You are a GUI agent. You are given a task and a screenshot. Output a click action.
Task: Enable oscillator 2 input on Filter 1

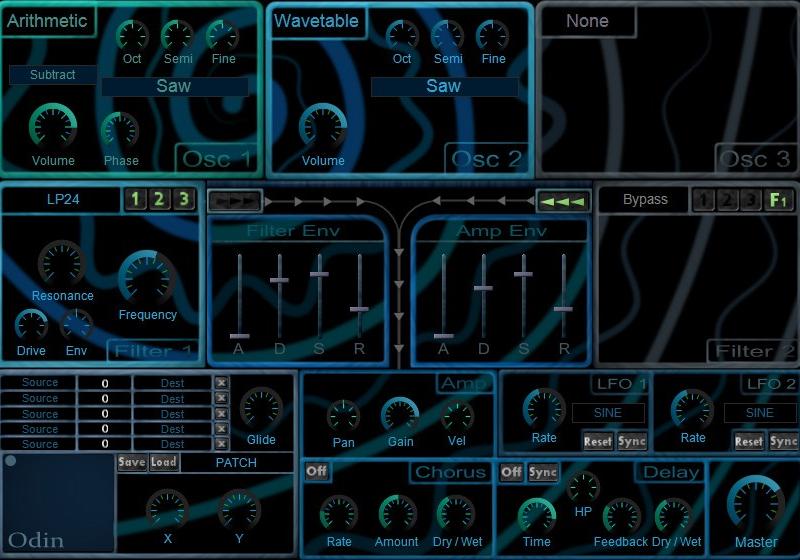(158, 199)
